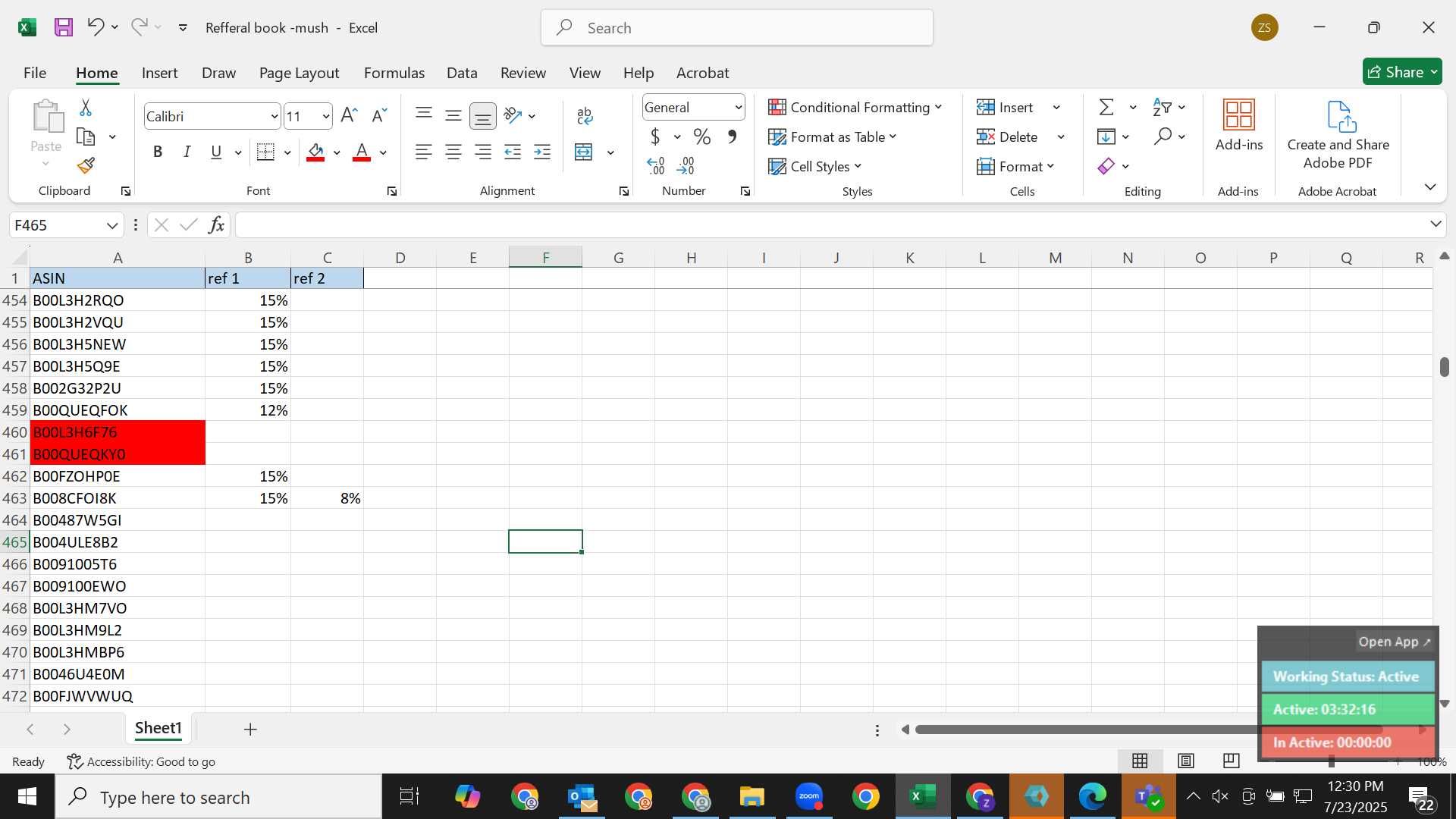Apply middle vertical alignment
This screenshot has height=819, width=1456.
click(x=453, y=115)
